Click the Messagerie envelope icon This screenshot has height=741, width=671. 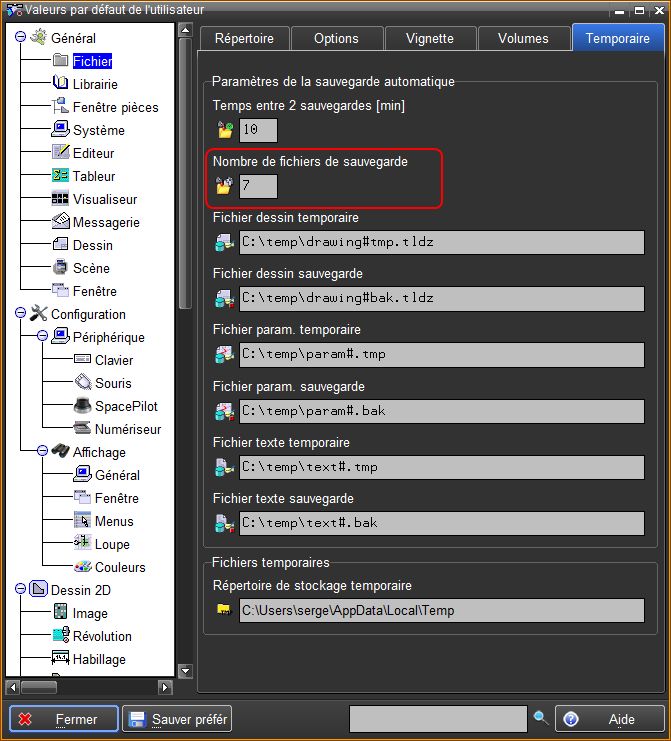pos(60,222)
